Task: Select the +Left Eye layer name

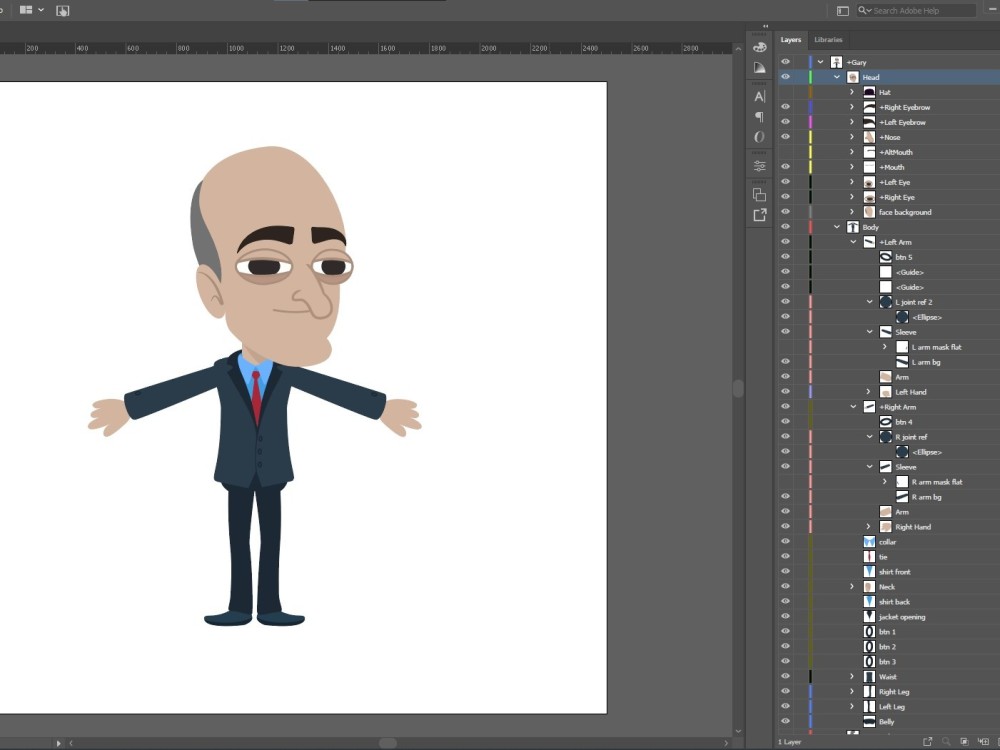Action: (x=895, y=182)
